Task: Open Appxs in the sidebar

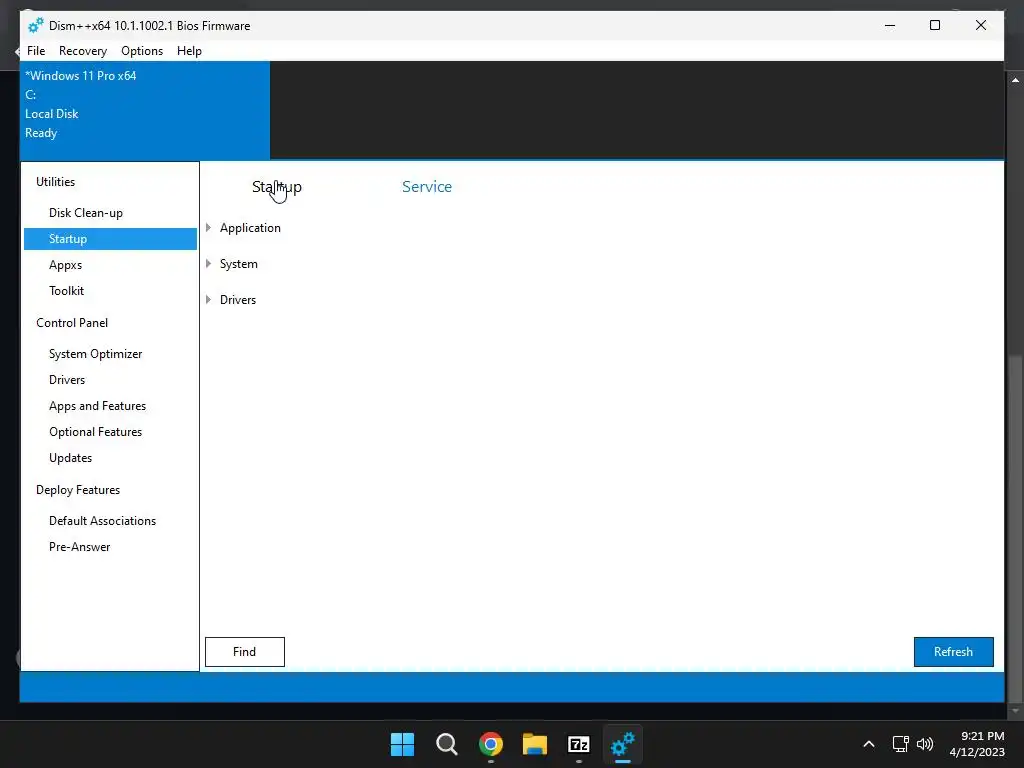Action: click(x=65, y=265)
